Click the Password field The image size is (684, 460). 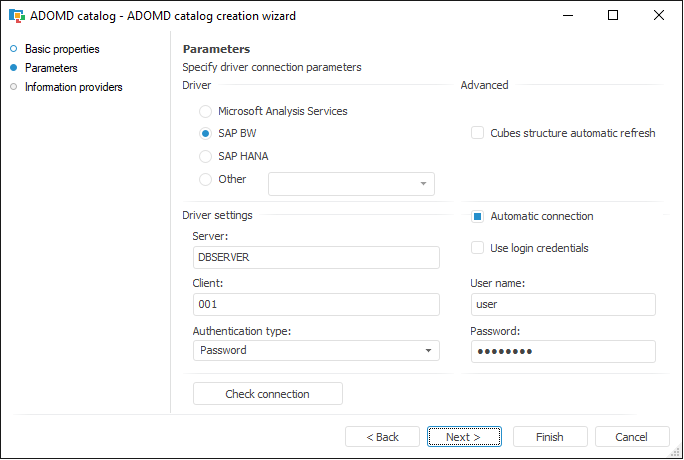[562, 351]
